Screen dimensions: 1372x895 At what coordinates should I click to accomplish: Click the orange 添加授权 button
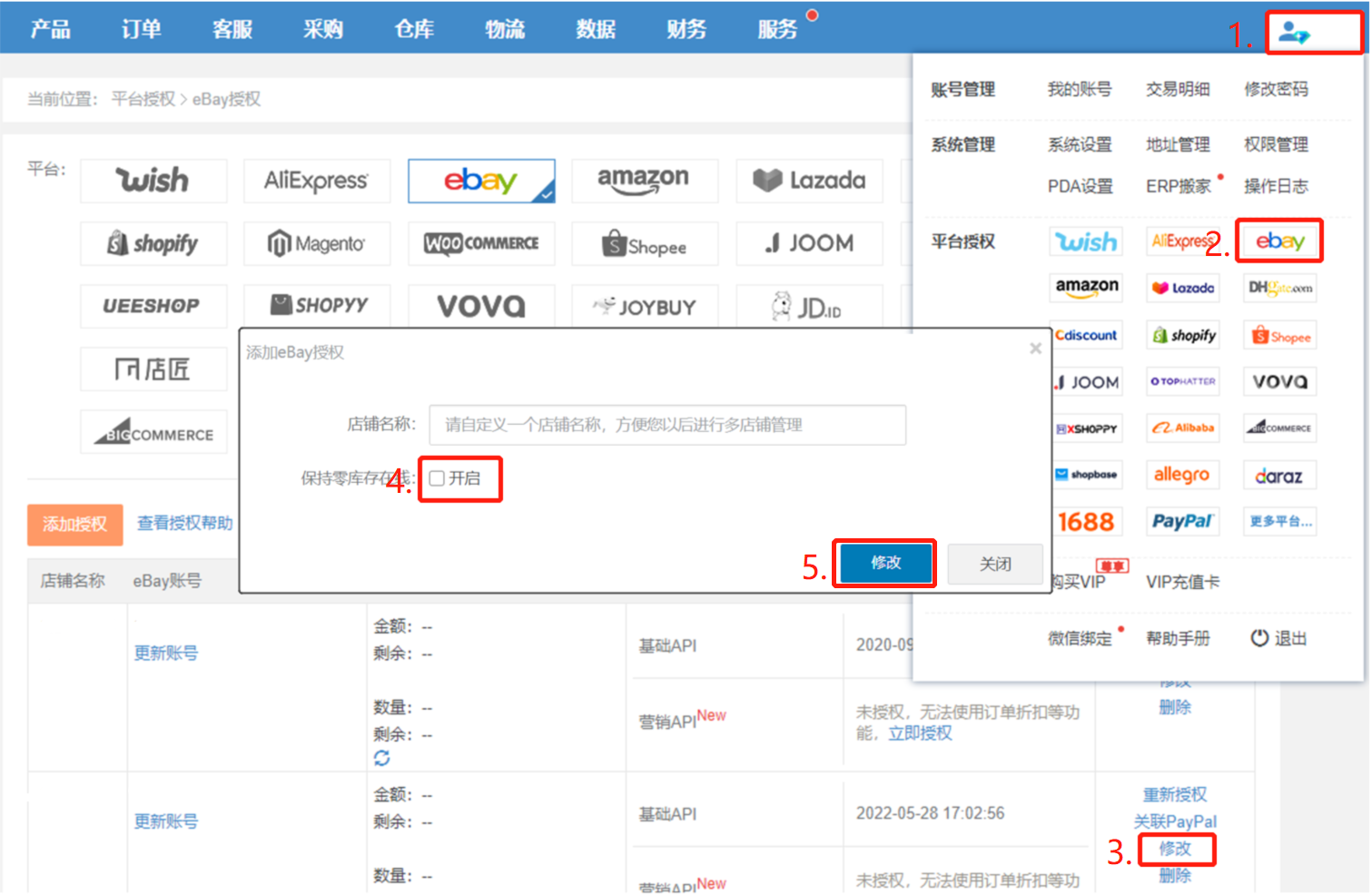click(75, 525)
